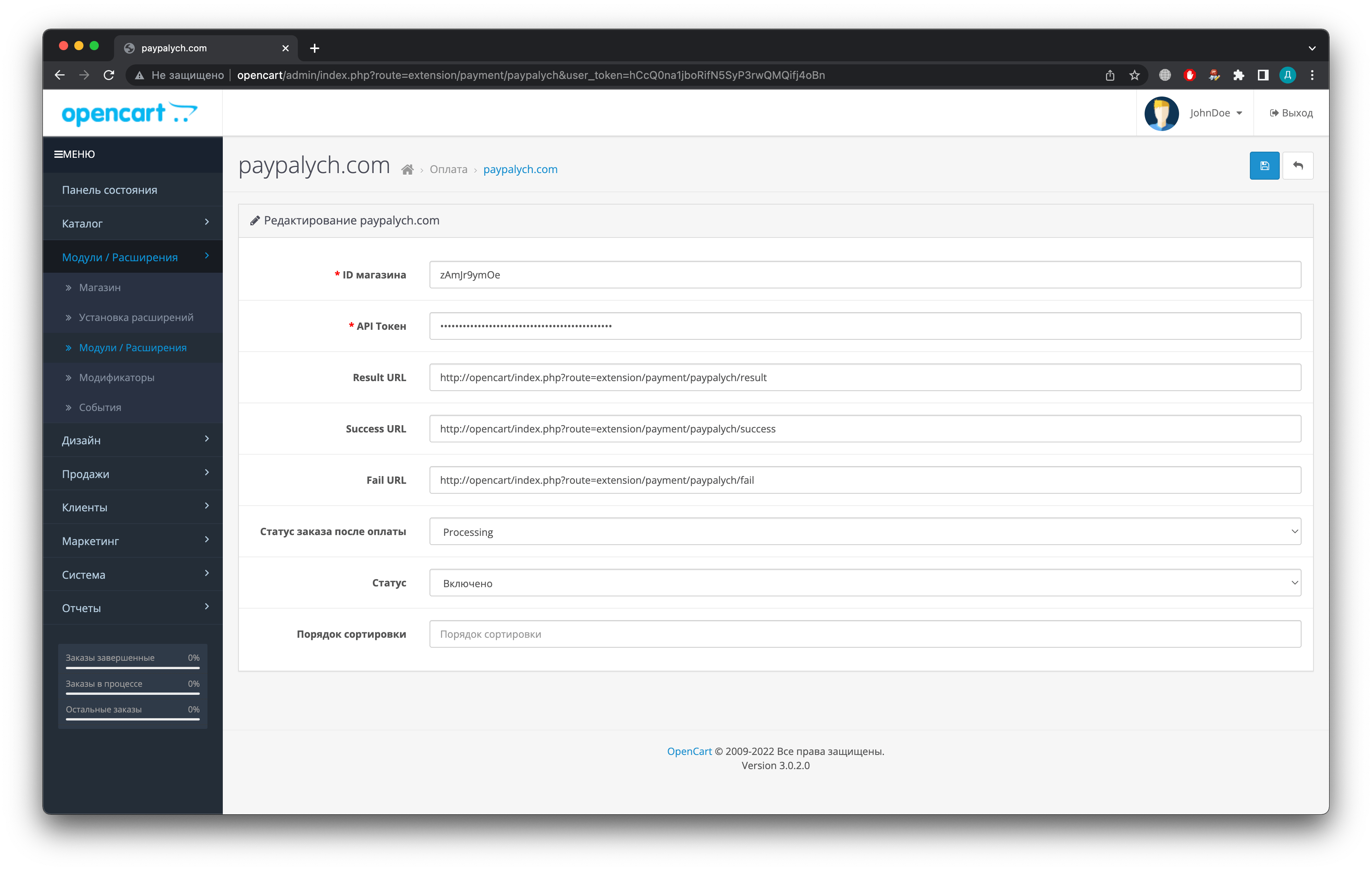This screenshot has height=871, width=1372.
Task: Click the JohnDoe user avatar picture
Action: (1161, 113)
